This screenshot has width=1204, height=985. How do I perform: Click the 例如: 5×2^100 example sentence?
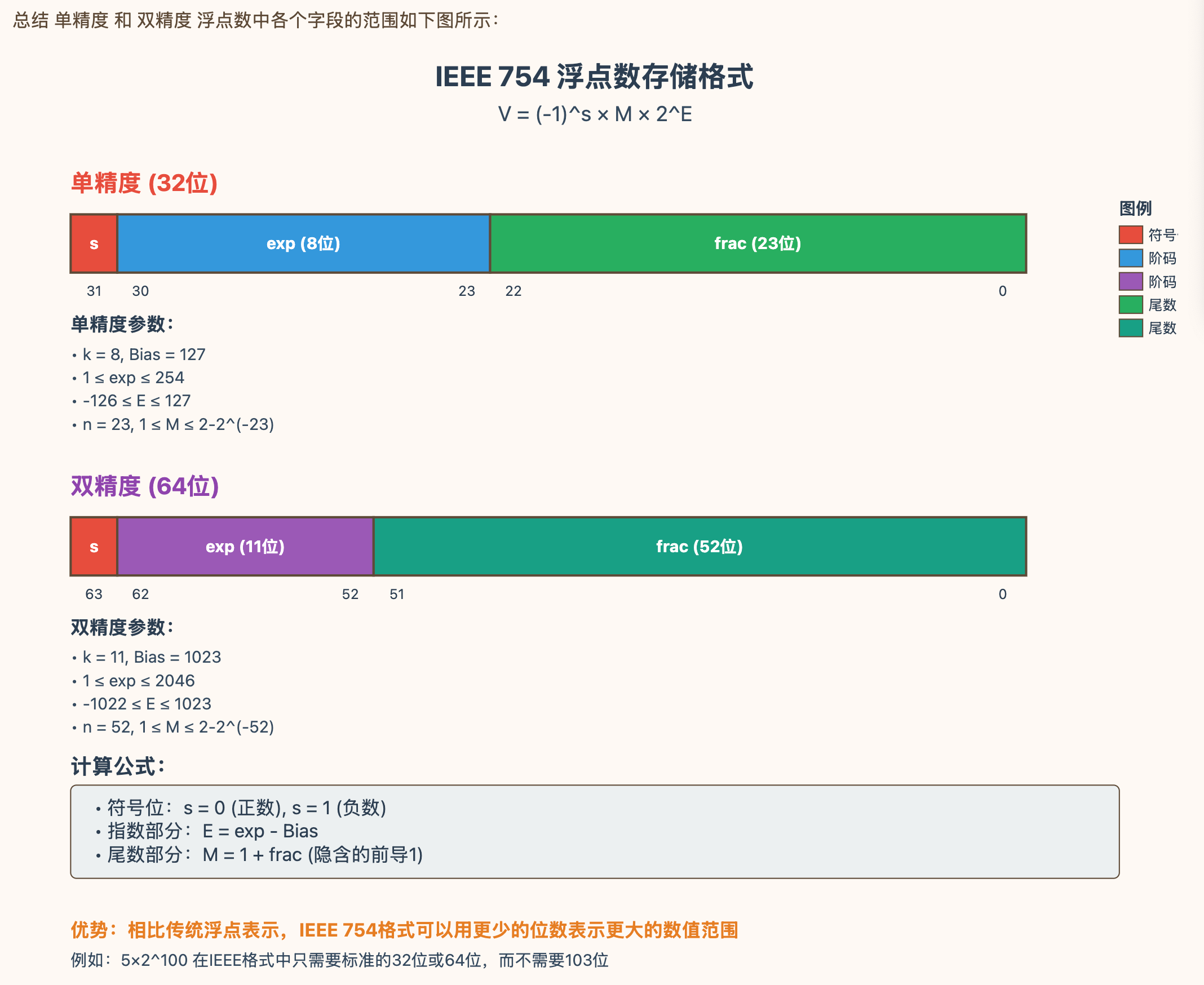[339, 961]
